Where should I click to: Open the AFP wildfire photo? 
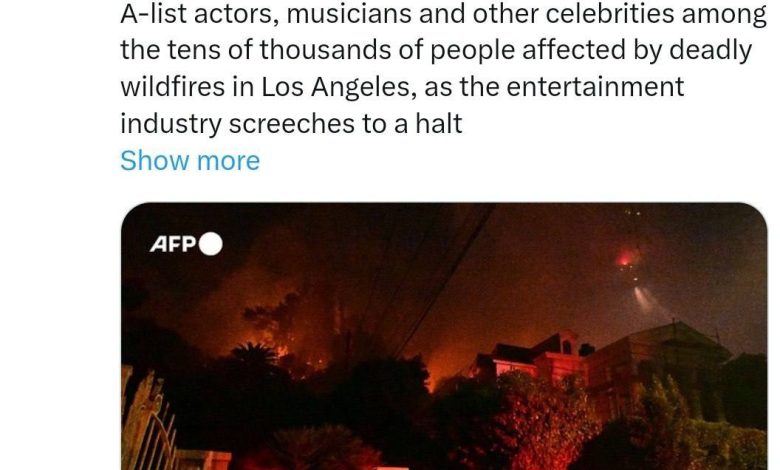click(x=444, y=336)
